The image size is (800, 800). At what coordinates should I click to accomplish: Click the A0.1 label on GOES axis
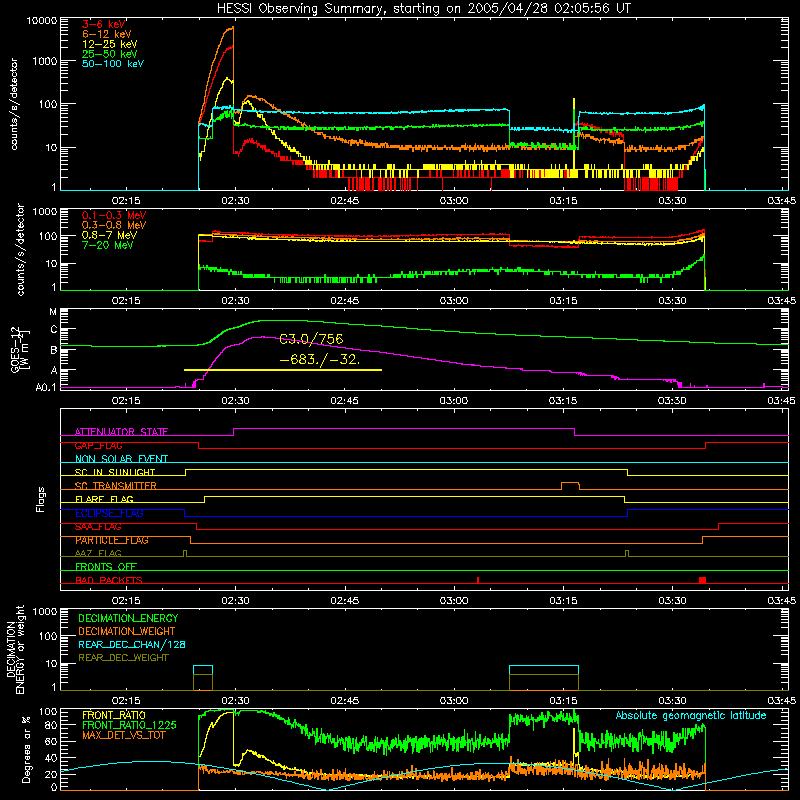46,387
